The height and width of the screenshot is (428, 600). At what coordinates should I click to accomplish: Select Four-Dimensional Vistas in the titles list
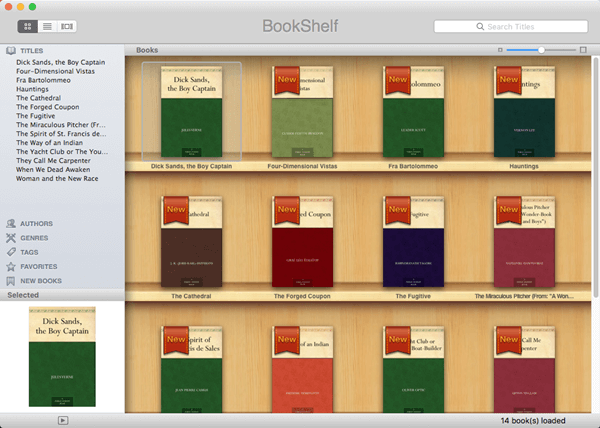[55, 71]
